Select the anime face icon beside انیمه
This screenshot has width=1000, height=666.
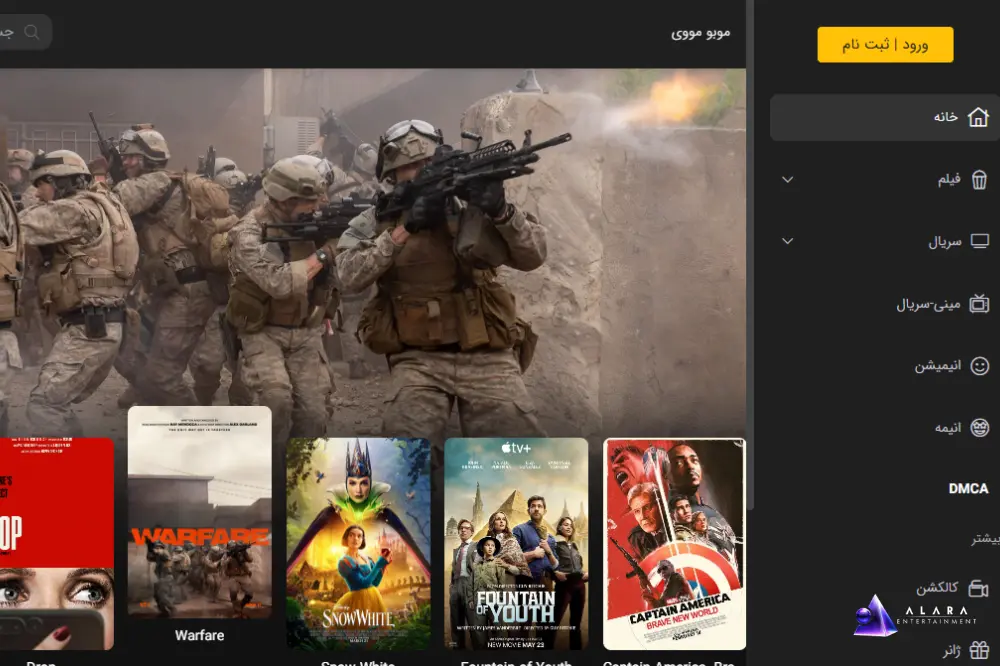[979, 428]
